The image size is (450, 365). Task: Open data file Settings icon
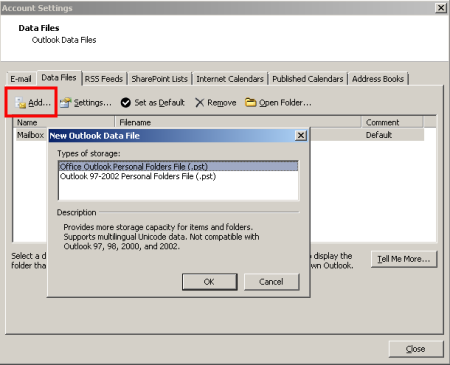pos(65,103)
